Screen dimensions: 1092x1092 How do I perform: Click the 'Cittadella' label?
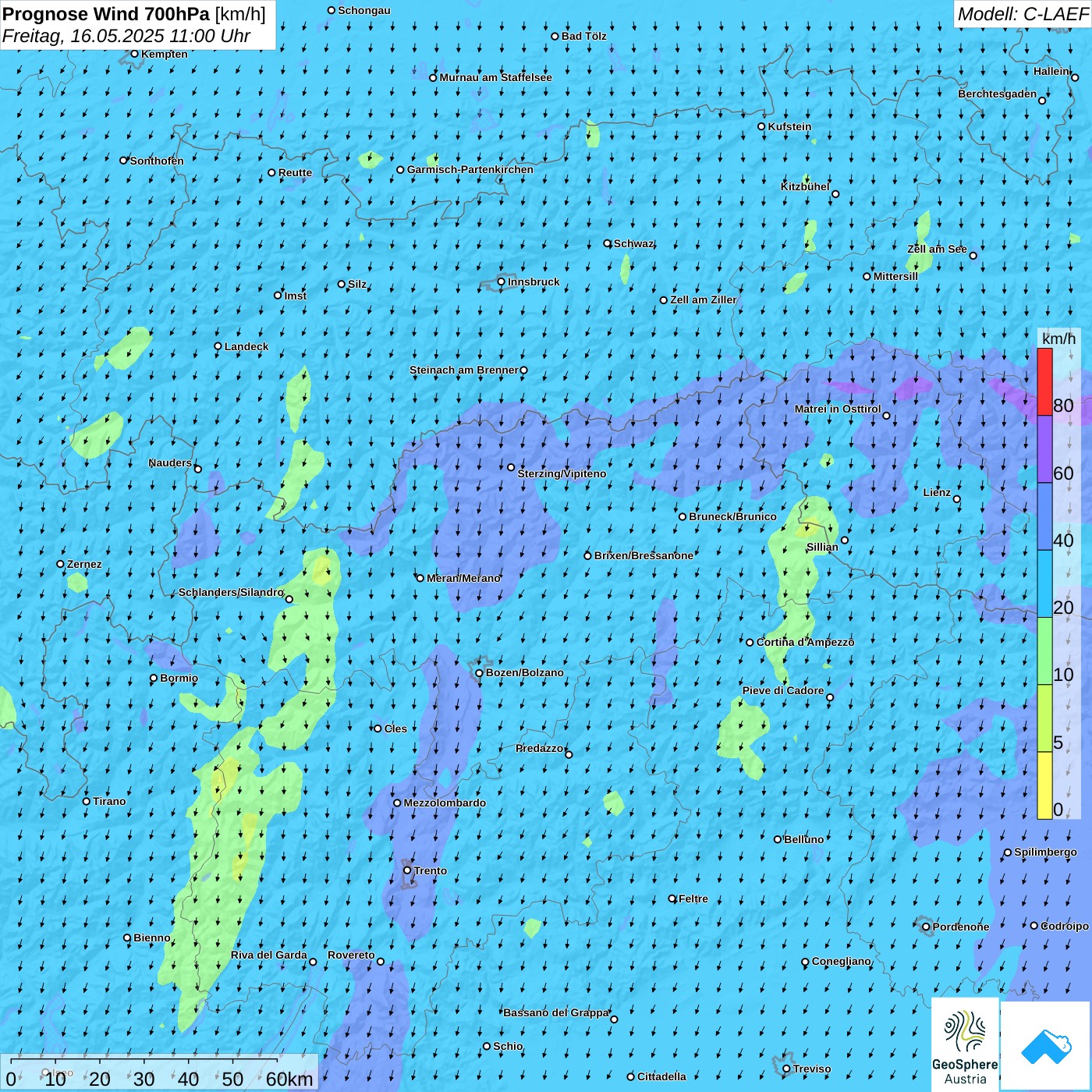click(662, 1076)
